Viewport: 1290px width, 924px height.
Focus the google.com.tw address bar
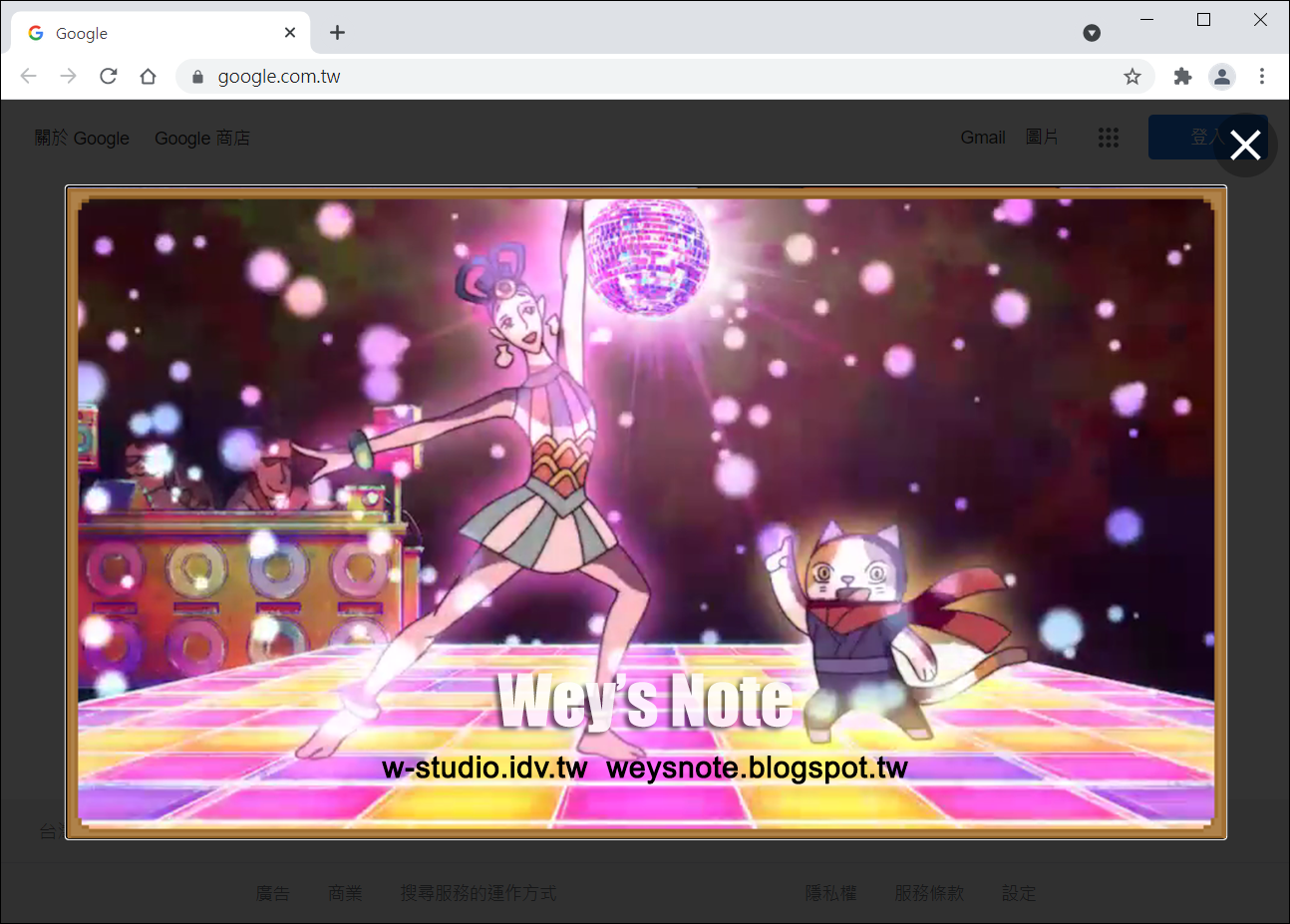(x=665, y=77)
